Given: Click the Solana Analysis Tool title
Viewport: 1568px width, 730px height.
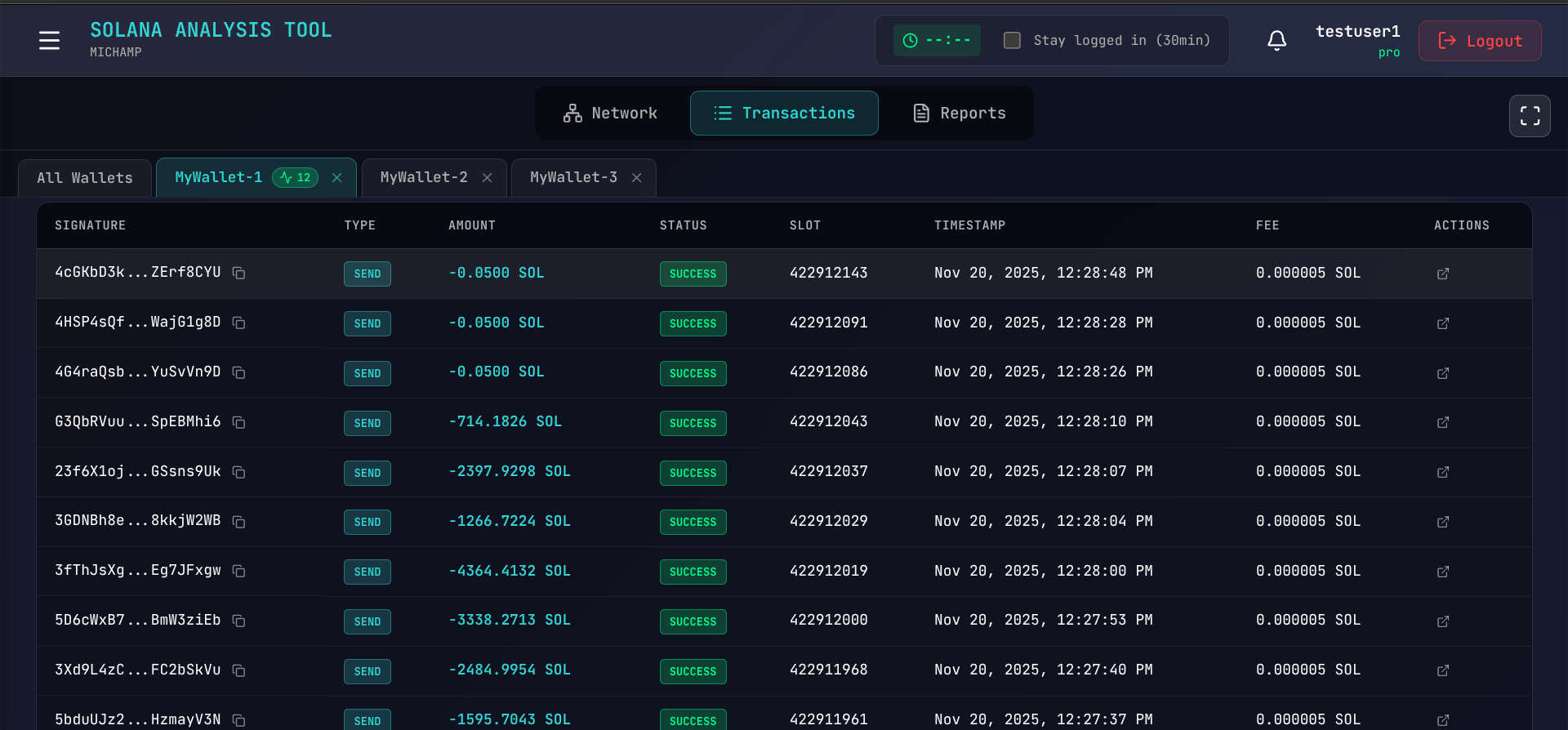Looking at the screenshot, I should tap(211, 30).
